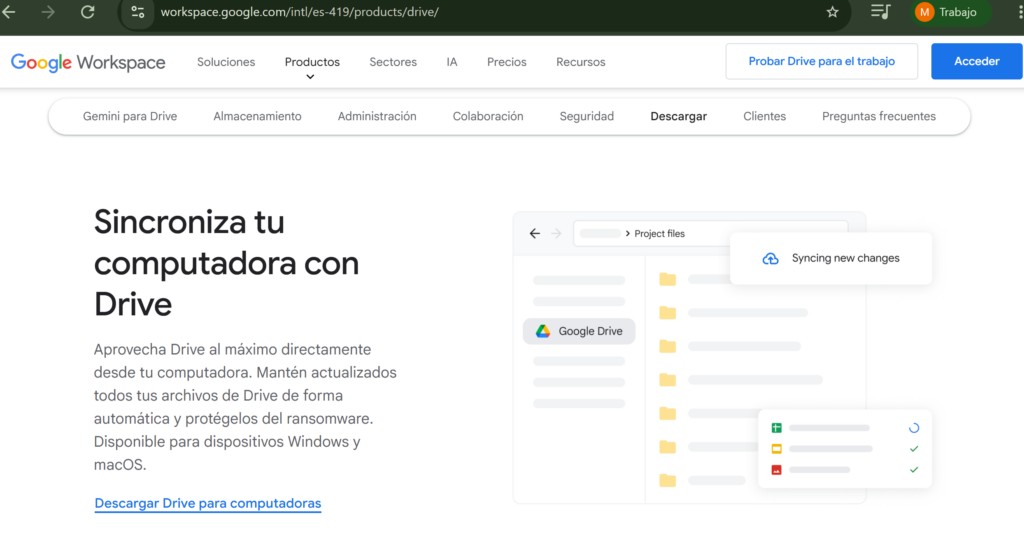Reload the page with refresh icon
This screenshot has height=534, width=1024.
tap(88, 12)
